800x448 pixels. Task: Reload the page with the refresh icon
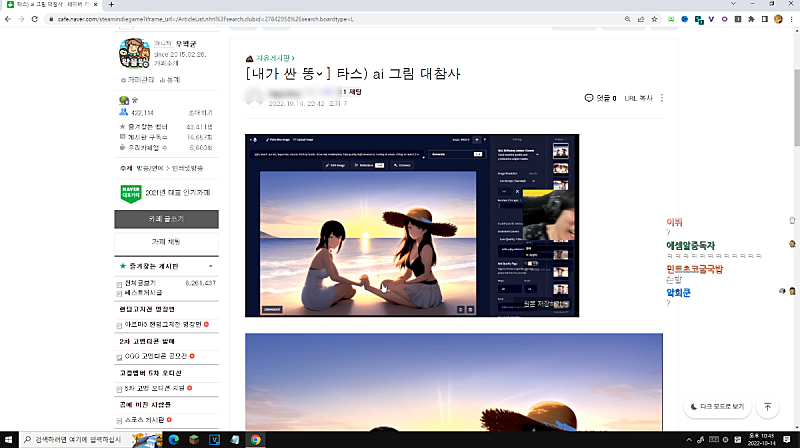(35, 19)
